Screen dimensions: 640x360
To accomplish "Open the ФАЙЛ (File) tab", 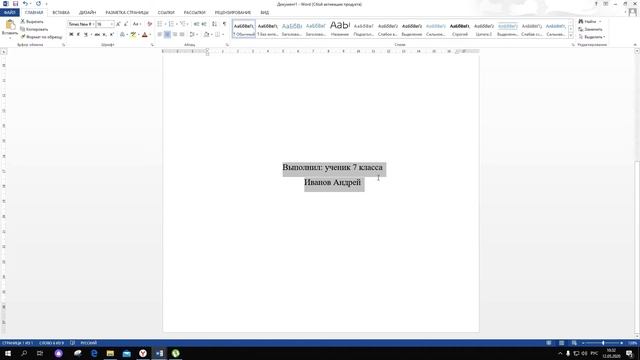I will point(9,12).
